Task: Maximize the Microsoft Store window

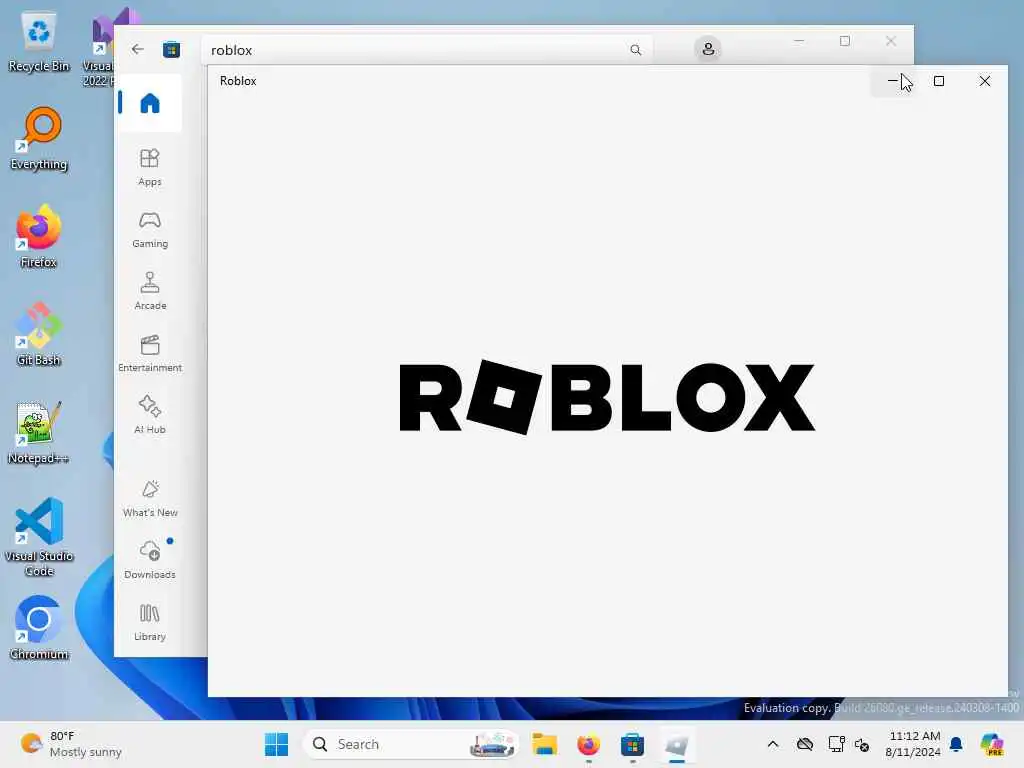Action: pos(844,41)
